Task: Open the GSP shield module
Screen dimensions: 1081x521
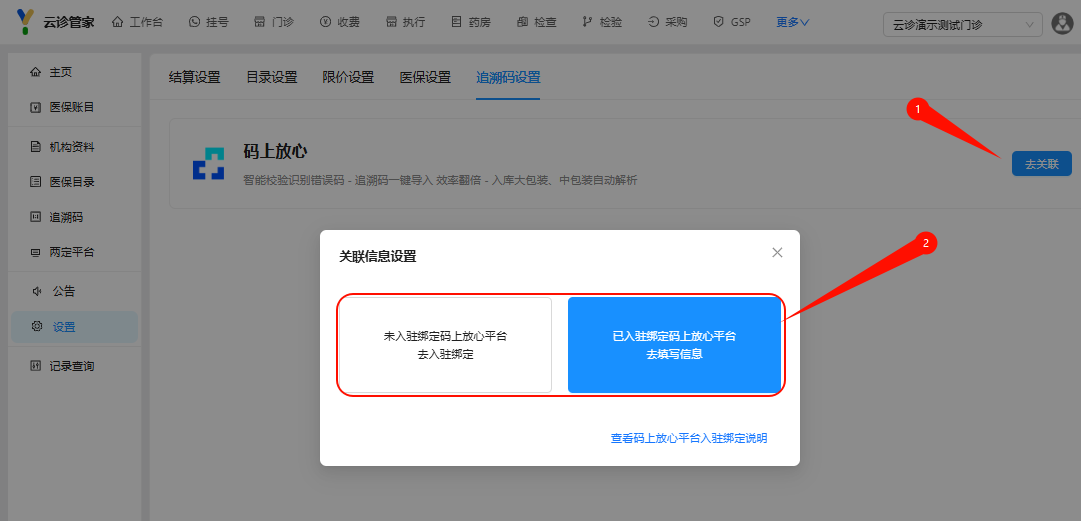Action: pyautogui.click(x=731, y=22)
